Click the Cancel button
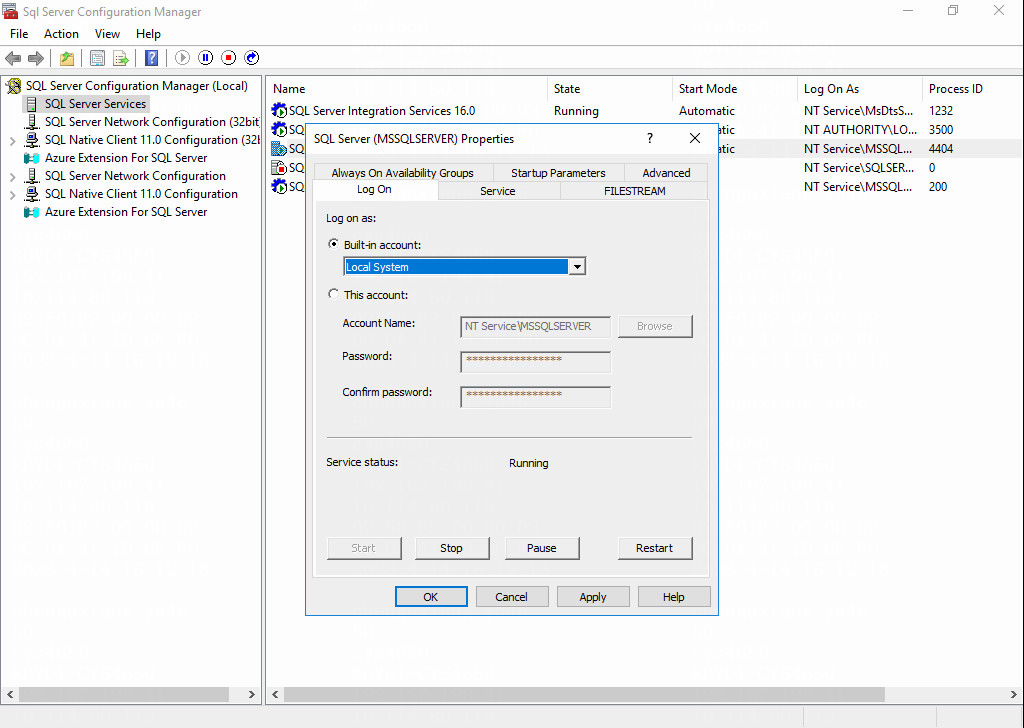Image resolution: width=1024 pixels, height=728 pixels. 511,597
